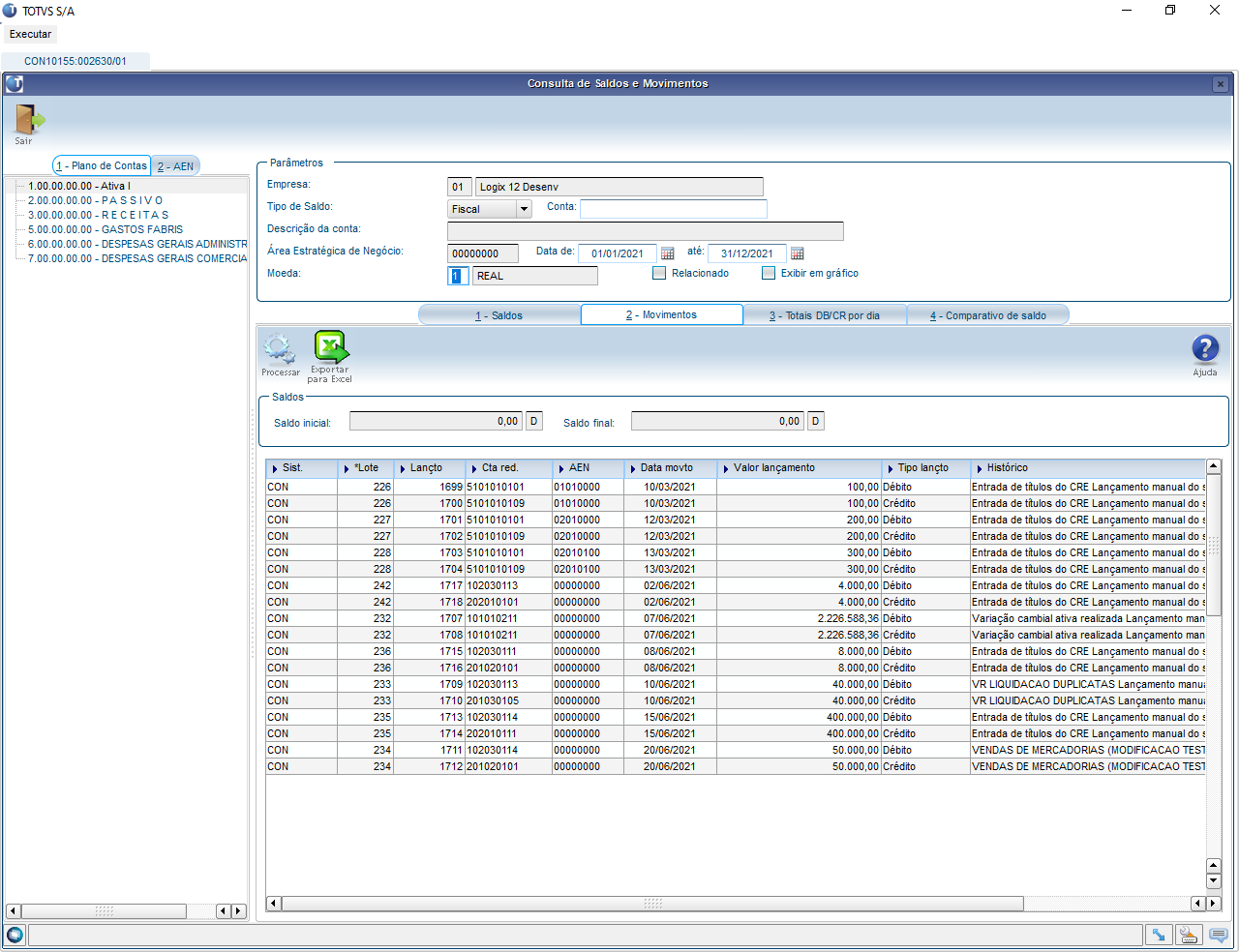Viewport: 1239px width, 952px height.
Task: Select account 5.00.00.00.00 - GASTOS FABRIS
Action: pos(106,229)
